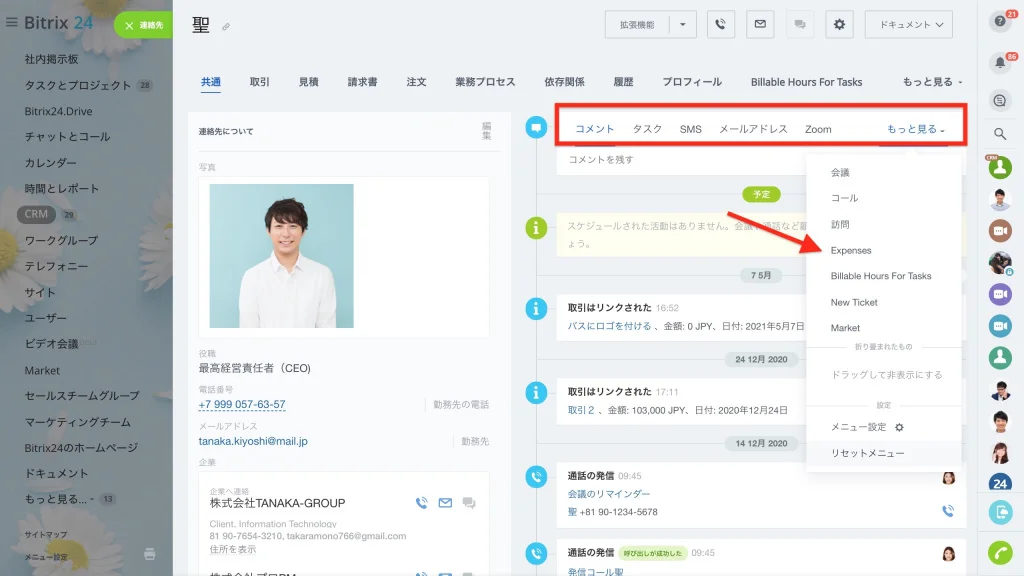This screenshot has width=1024, height=576.
Task: Open バスにロゴを付ける deal link
Action: (609, 326)
